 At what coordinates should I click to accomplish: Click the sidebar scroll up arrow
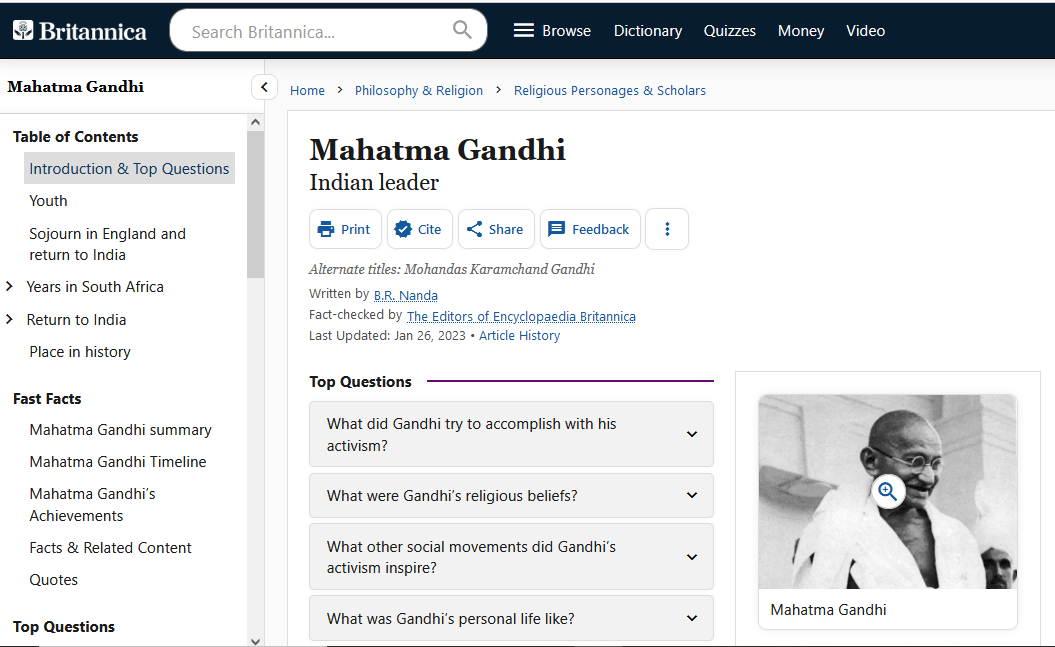tap(255, 122)
